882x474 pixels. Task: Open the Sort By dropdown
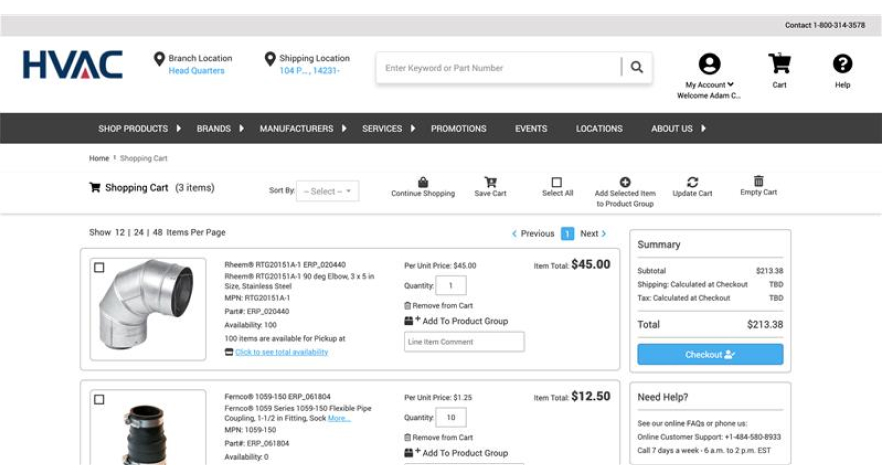coord(327,191)
